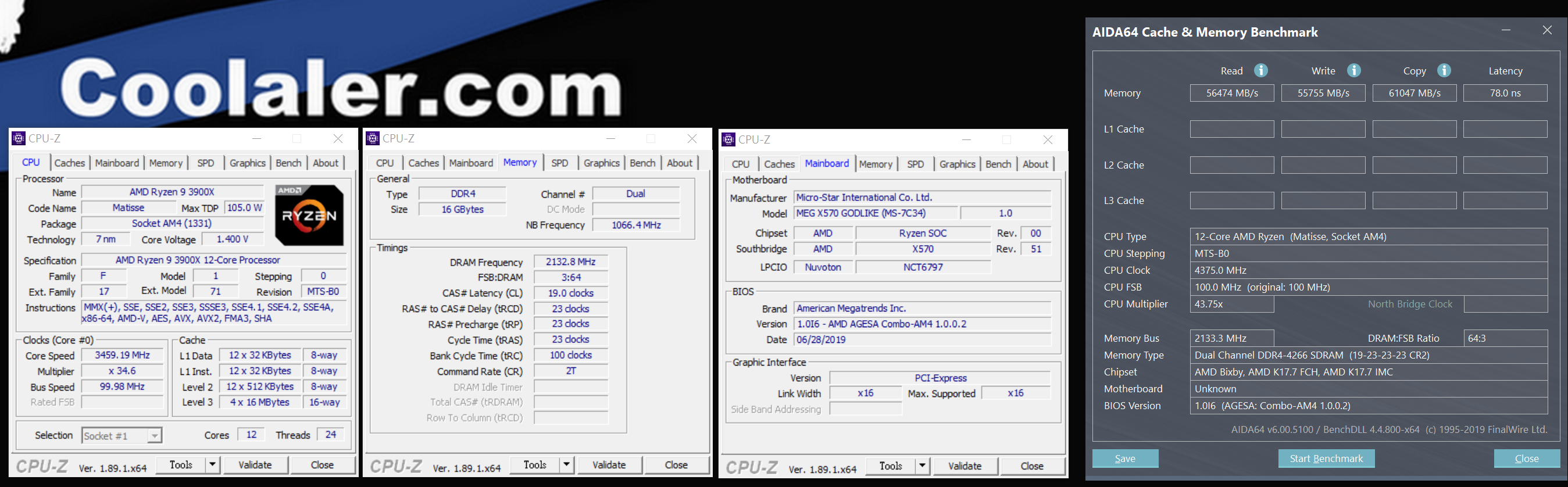Click the Cores value 12 in CPU-Z
This screenshot has width=1568, height=487.
pyautogui.click(x=251, y=435)
